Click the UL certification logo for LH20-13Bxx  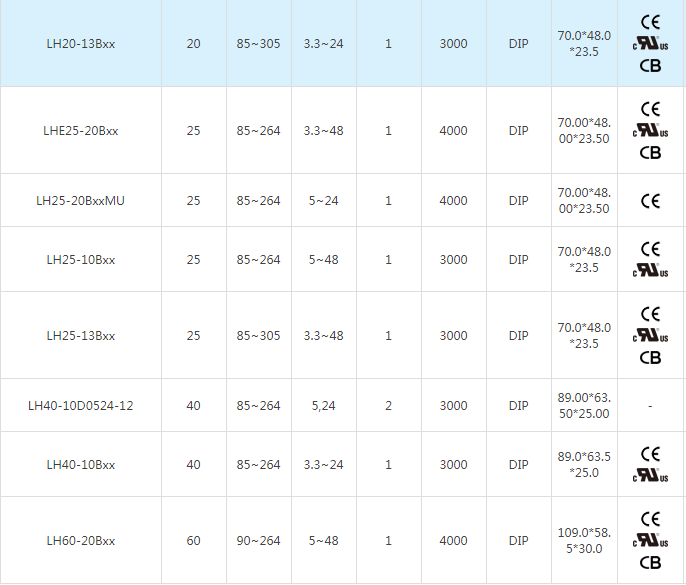pyautogui.click(x=650, y=44)
